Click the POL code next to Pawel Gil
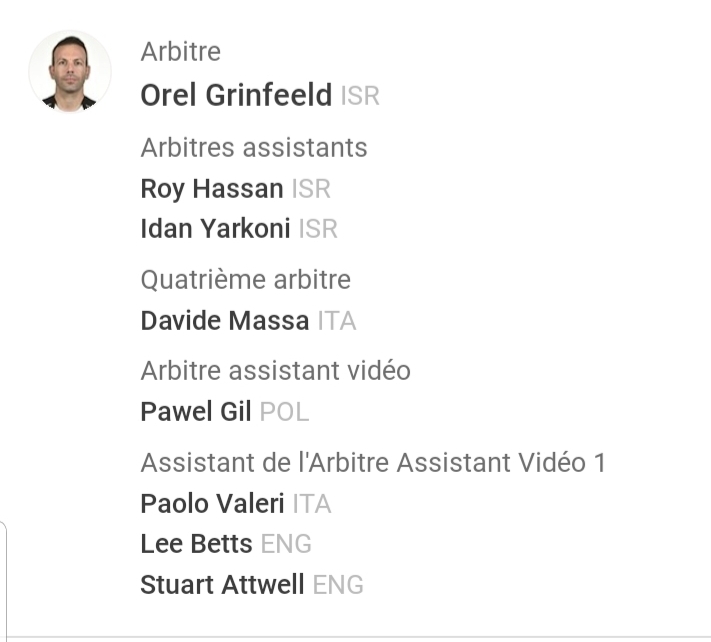The image size is (711, 642). [284, 411]
